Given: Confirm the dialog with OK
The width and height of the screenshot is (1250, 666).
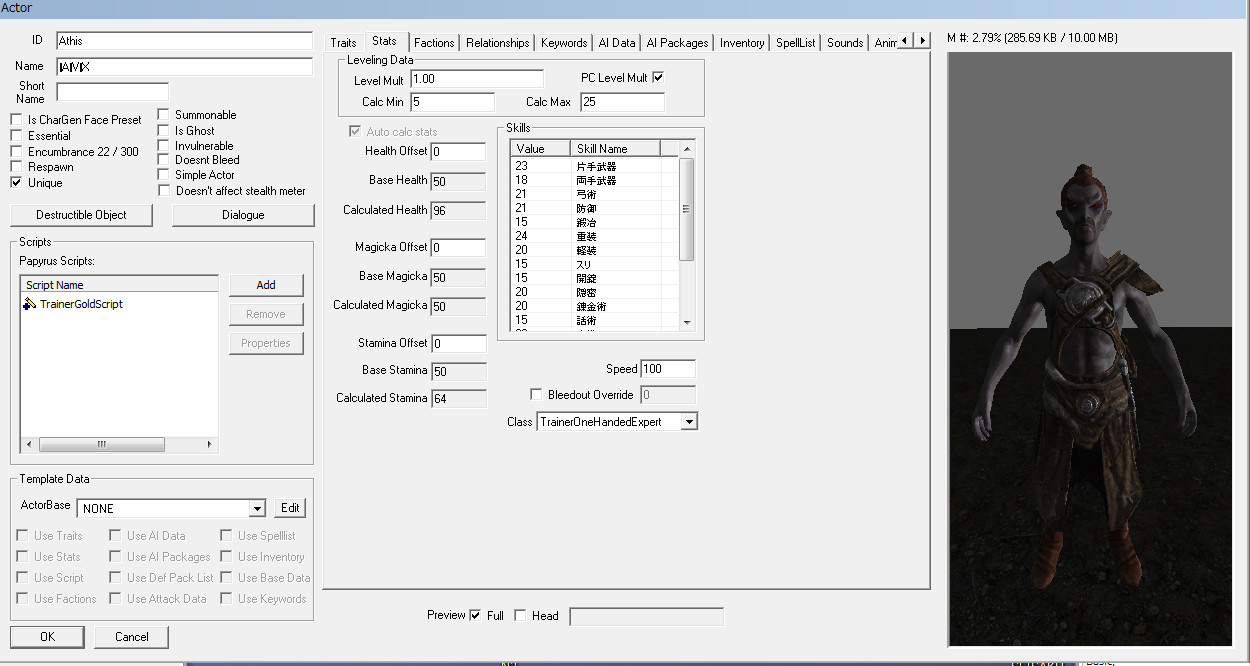Looking at the screenshot, I should pos(48,637).
